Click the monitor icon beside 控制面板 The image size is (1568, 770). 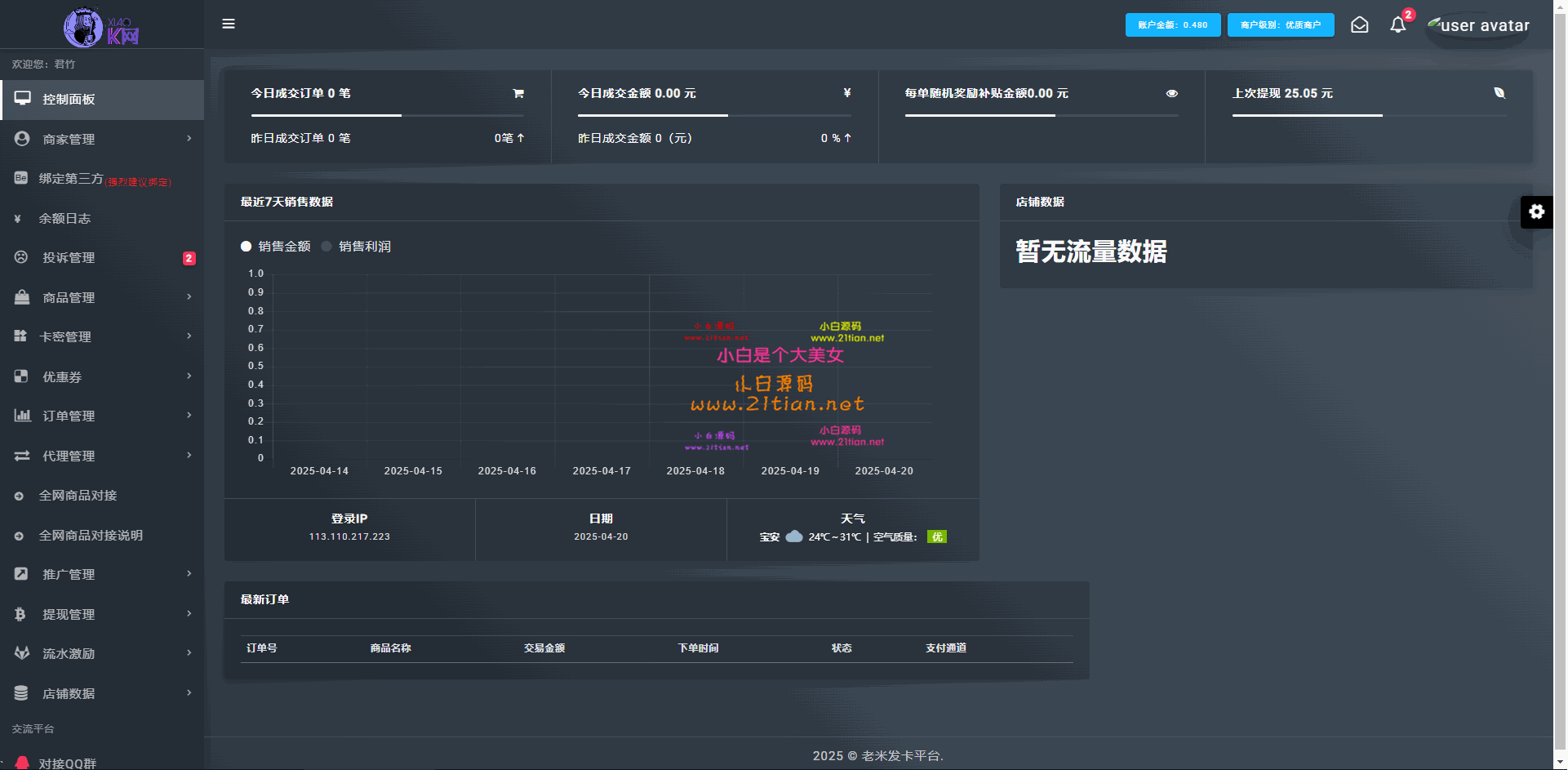(x=23, y=99)
